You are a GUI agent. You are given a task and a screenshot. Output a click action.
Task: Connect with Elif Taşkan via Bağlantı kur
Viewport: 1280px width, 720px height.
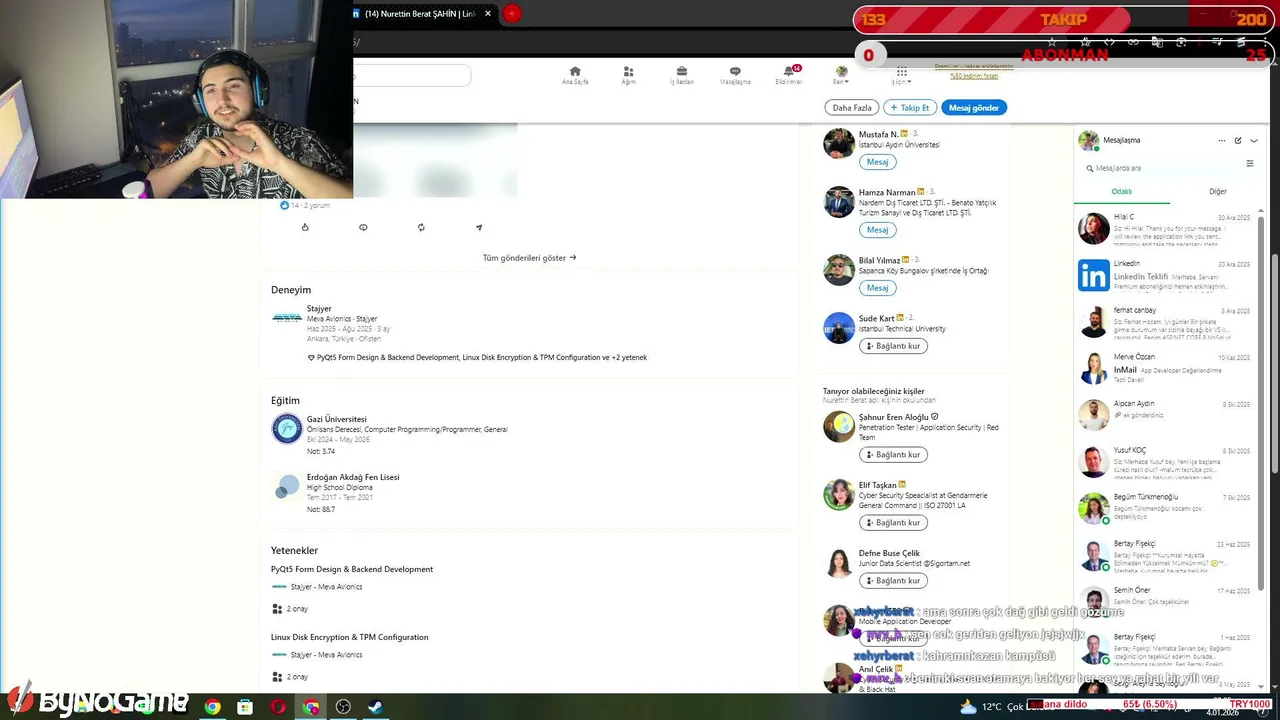coord(893,523)
